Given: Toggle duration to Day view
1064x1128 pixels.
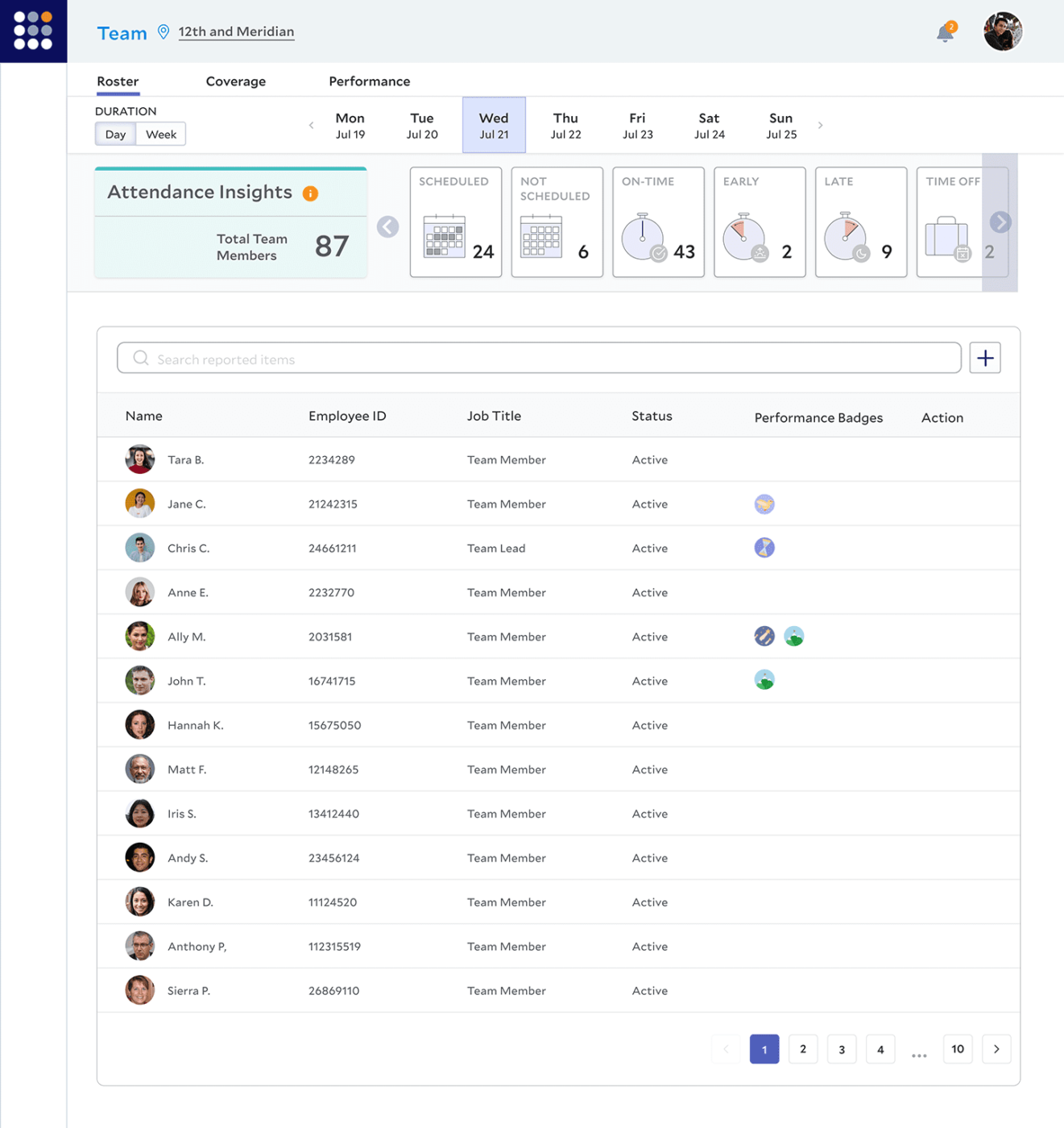Looking at the screenshot, I should coord(114,134).
